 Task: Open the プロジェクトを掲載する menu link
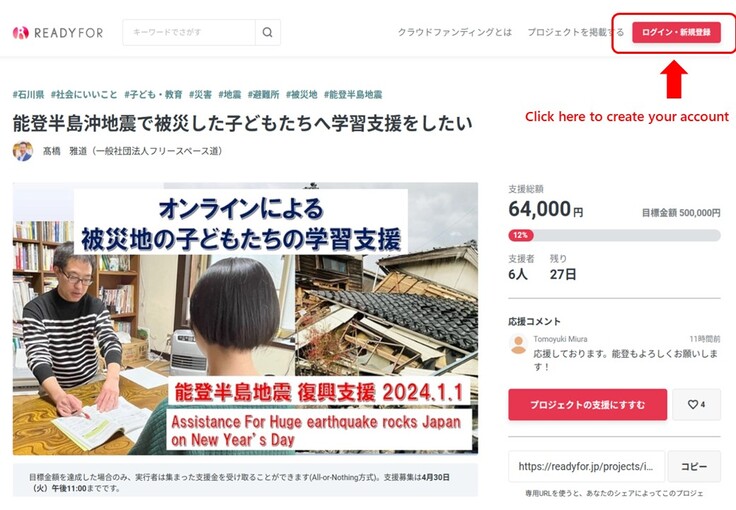point(575,32)
